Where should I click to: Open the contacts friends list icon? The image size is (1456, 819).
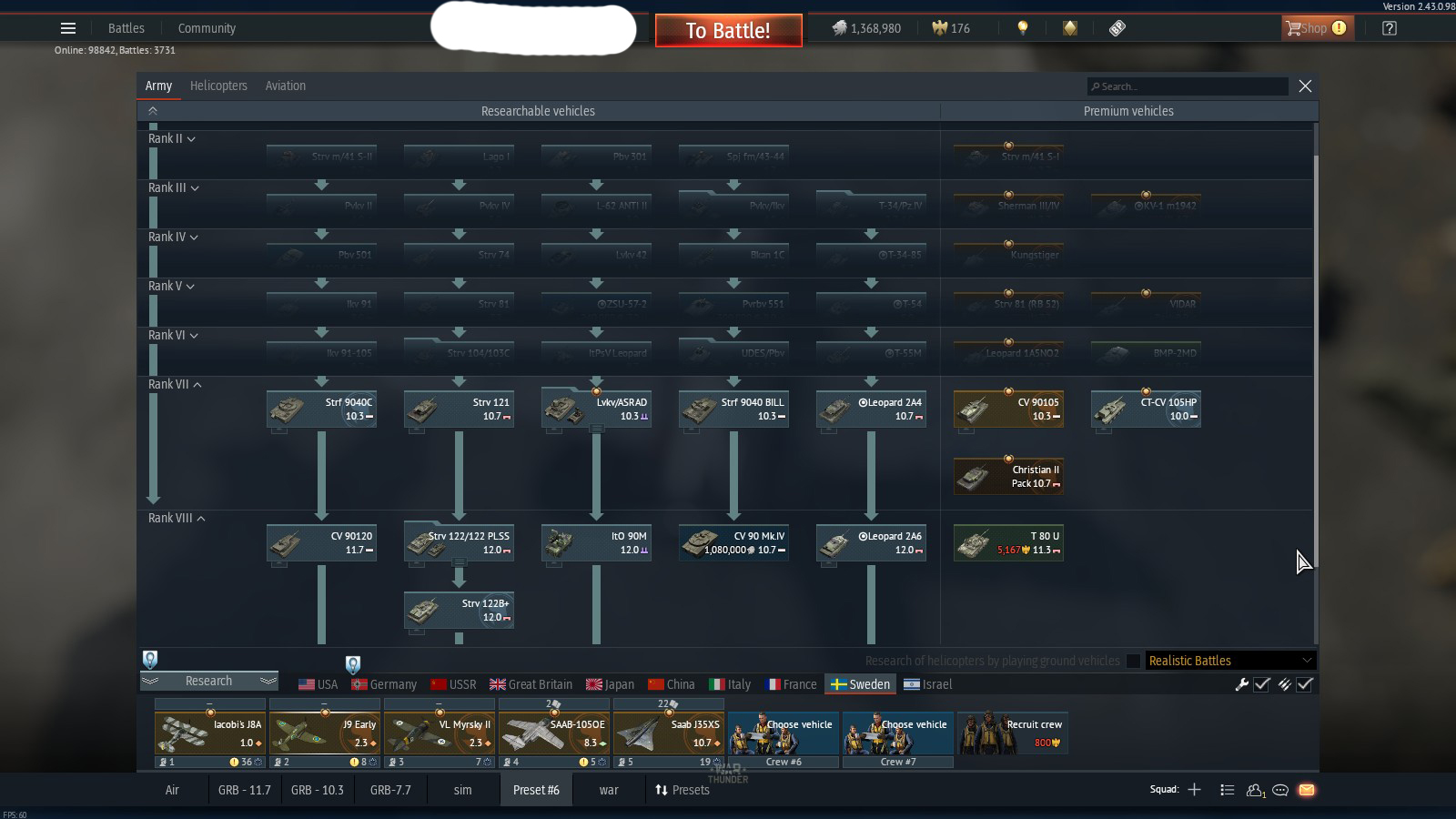point(1256,790)
